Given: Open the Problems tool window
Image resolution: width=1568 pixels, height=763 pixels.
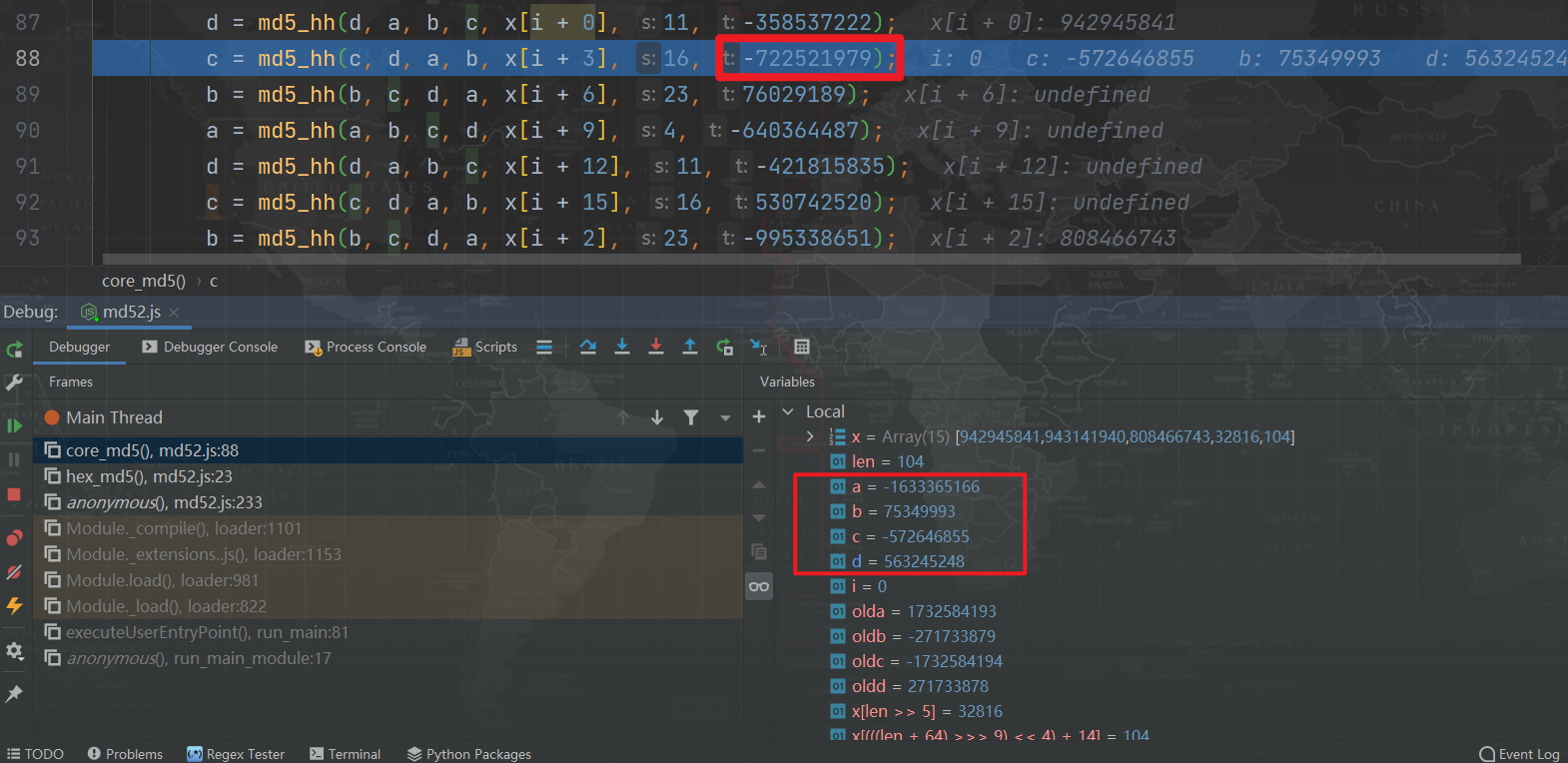Looking at the screenshot, I should pyautogui.click(x=125, y=754).
